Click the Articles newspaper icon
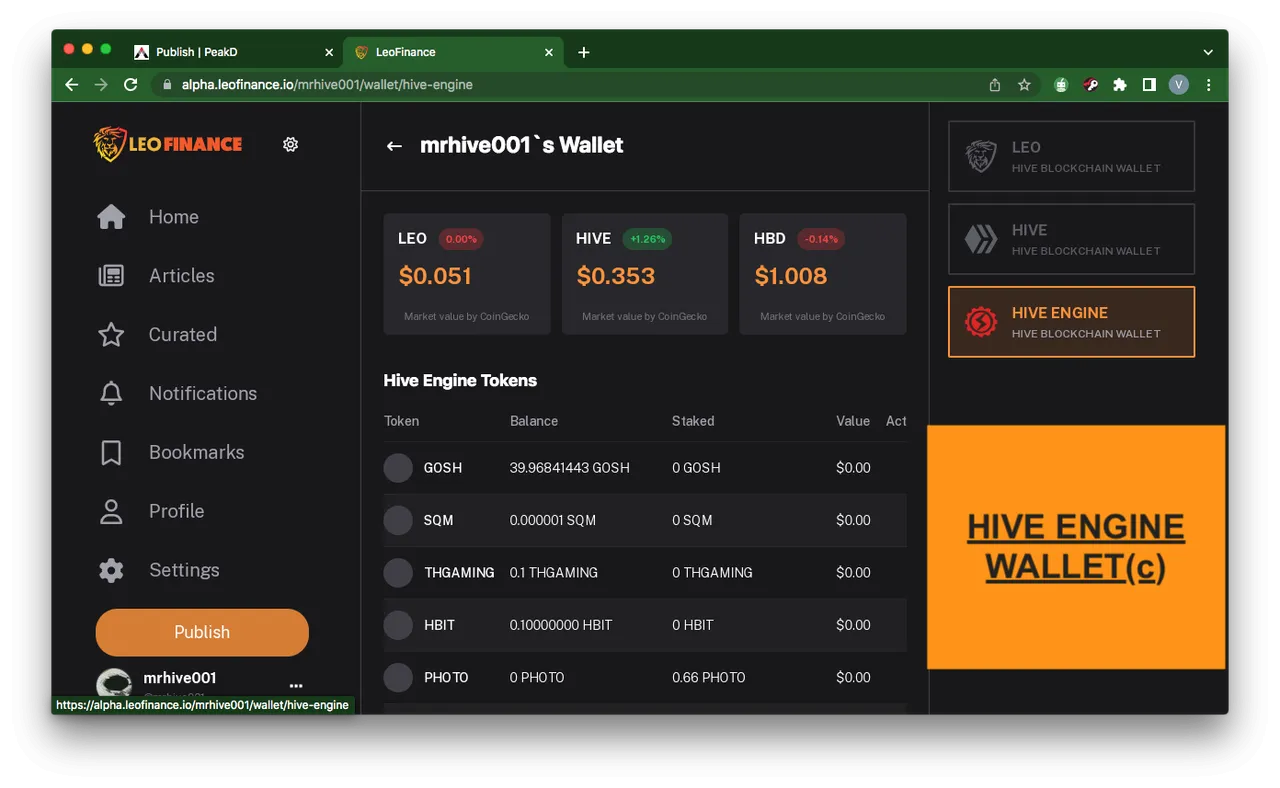Screen dimensions: 1280x788 click(x=111, y=276)
